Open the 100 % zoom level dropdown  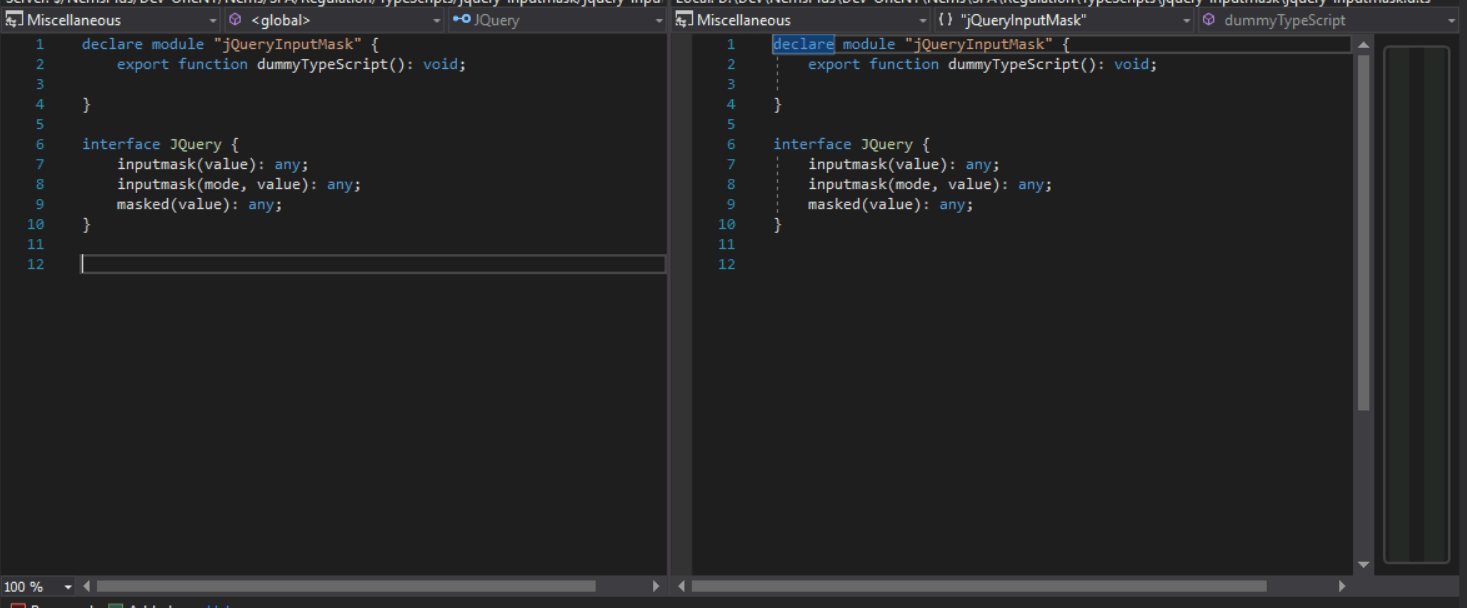[x=68, y=587]
